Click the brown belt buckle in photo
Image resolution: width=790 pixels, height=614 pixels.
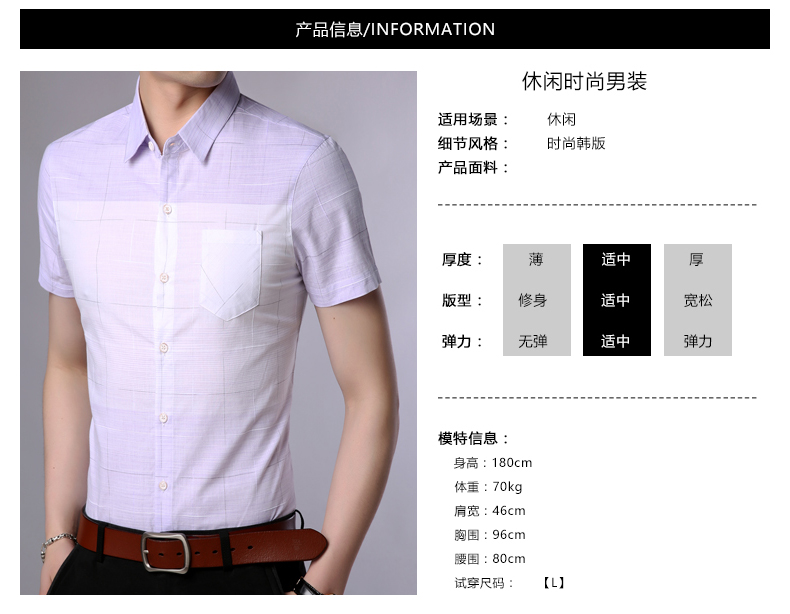165,552
